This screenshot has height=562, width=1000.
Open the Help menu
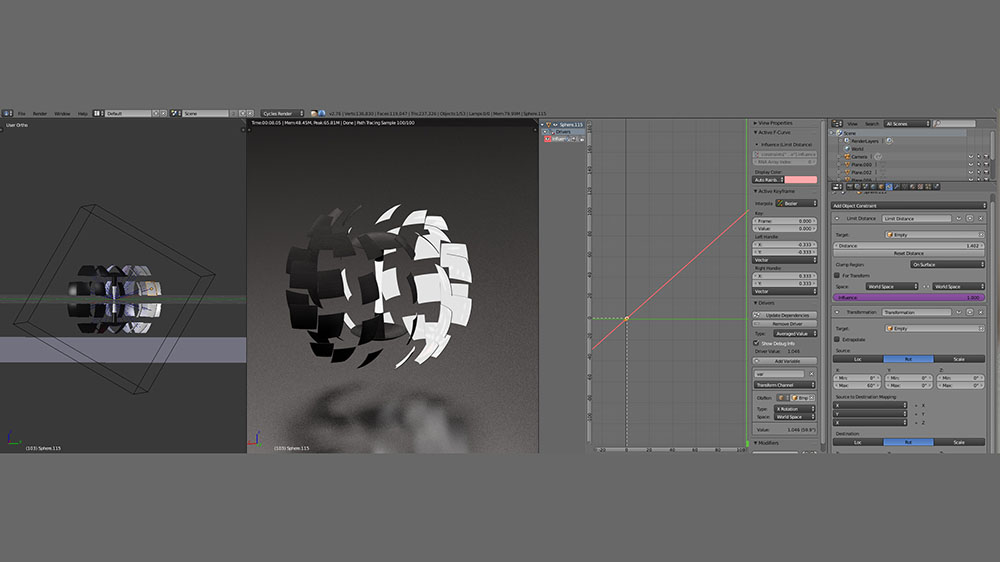click(x=82, y=114)
